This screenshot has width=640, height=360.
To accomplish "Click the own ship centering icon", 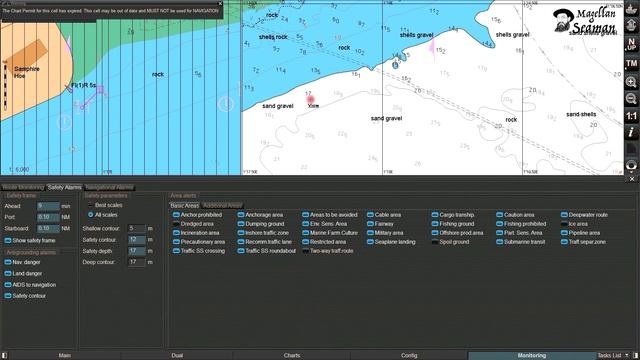I will click(x=631, y=9).
